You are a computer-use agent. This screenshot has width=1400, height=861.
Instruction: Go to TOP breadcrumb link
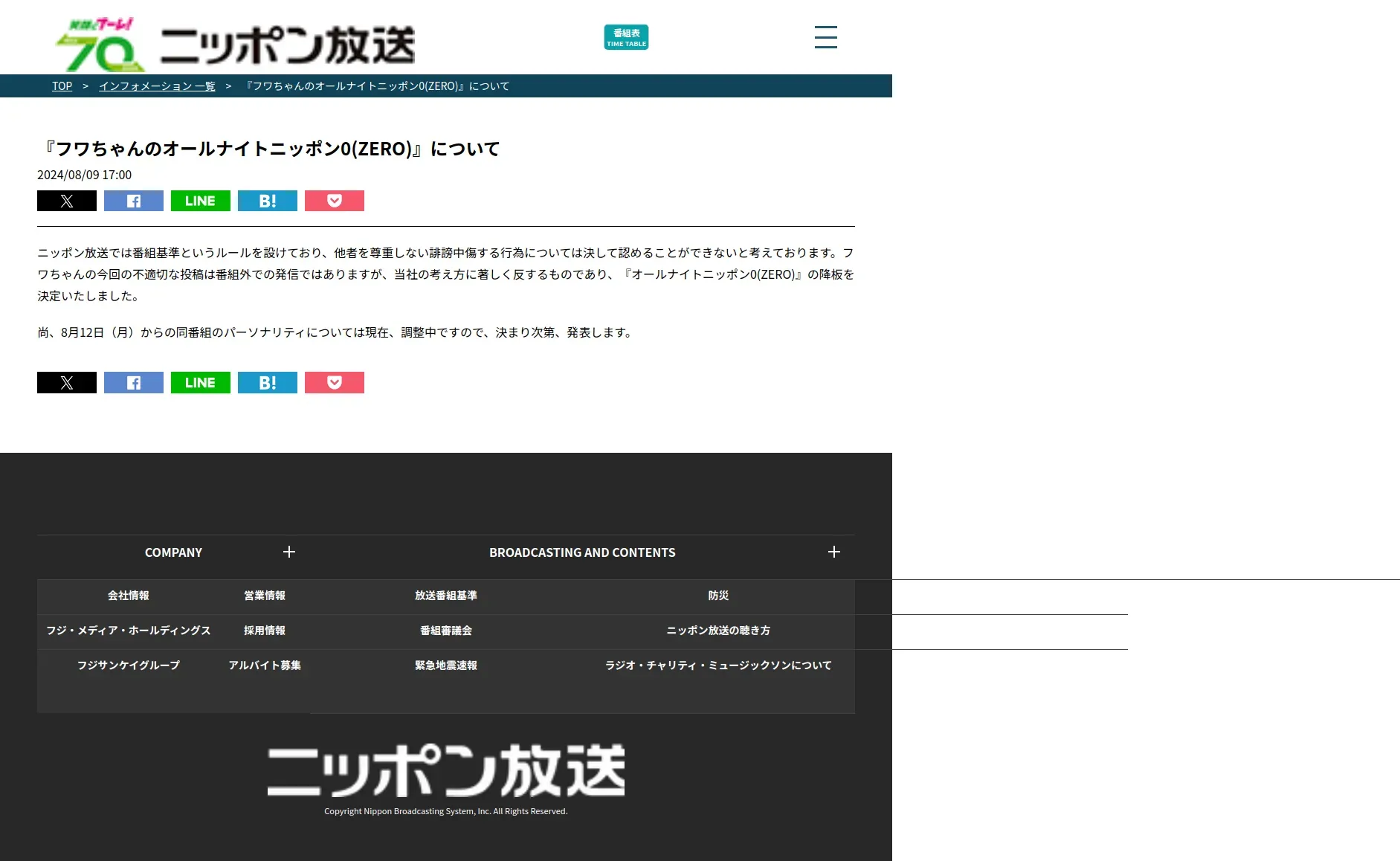62,86
